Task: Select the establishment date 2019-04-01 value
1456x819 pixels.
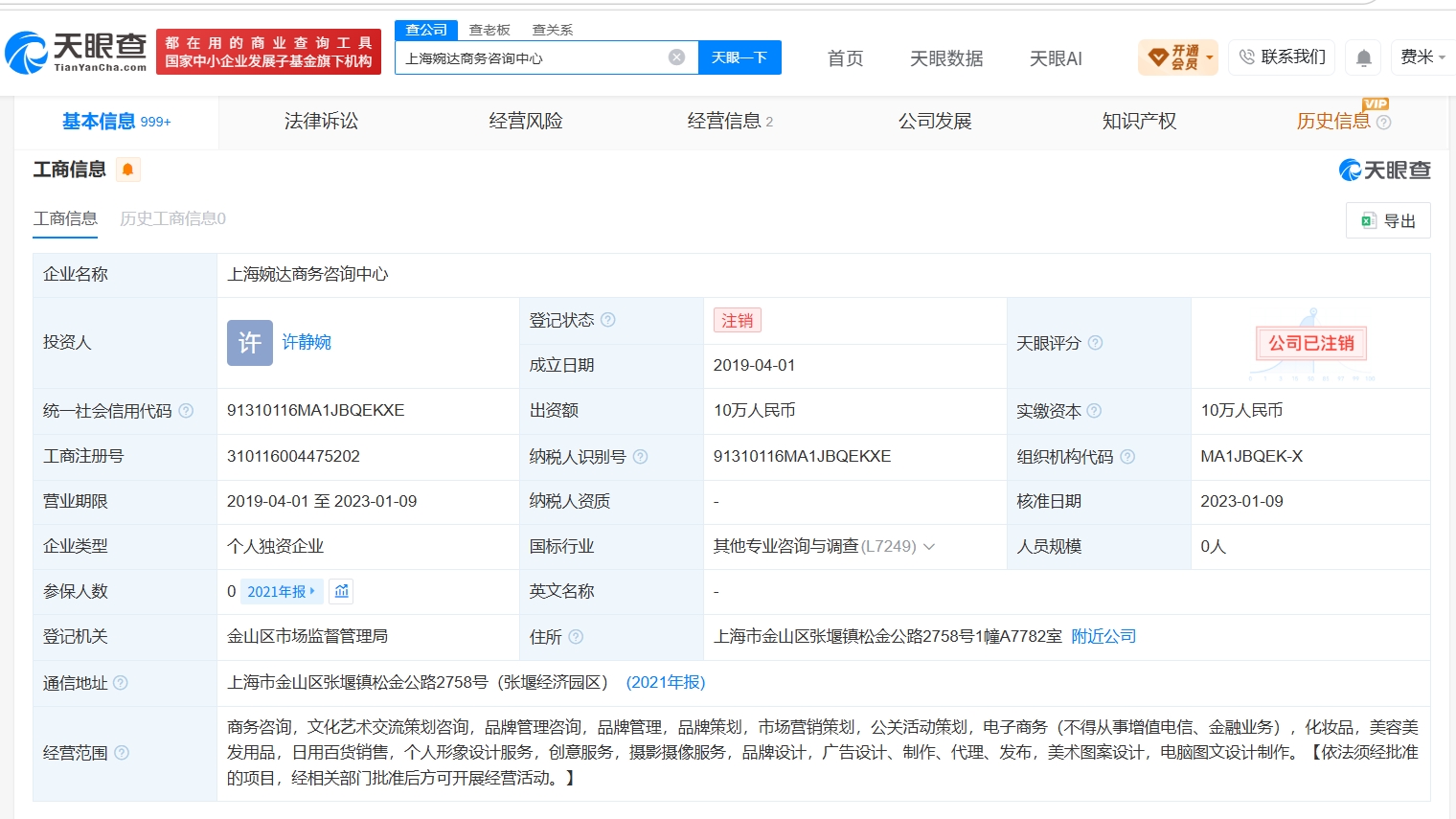Action: pyautogui.click(x=754, y=366)
